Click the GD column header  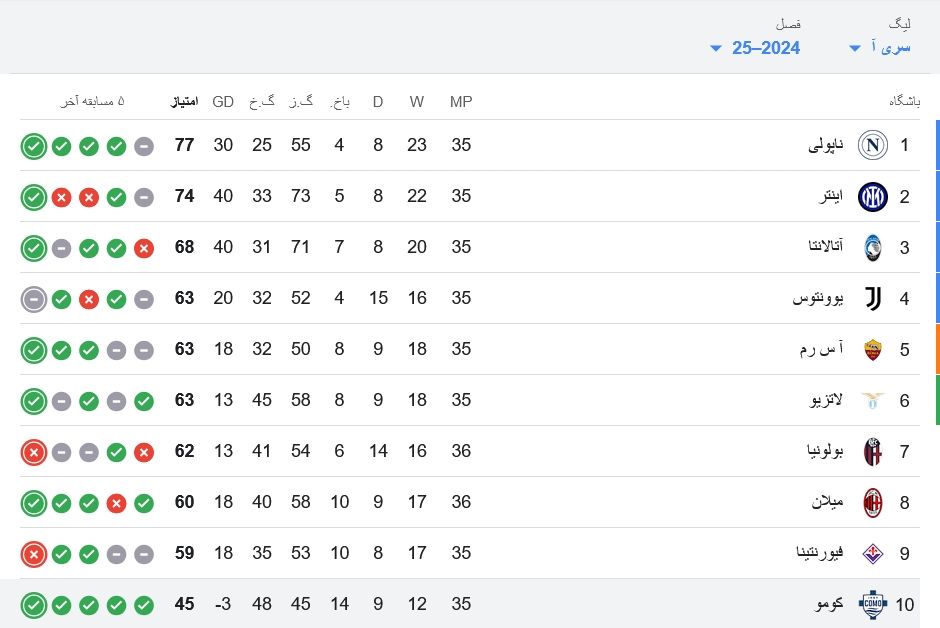point(223,101)
